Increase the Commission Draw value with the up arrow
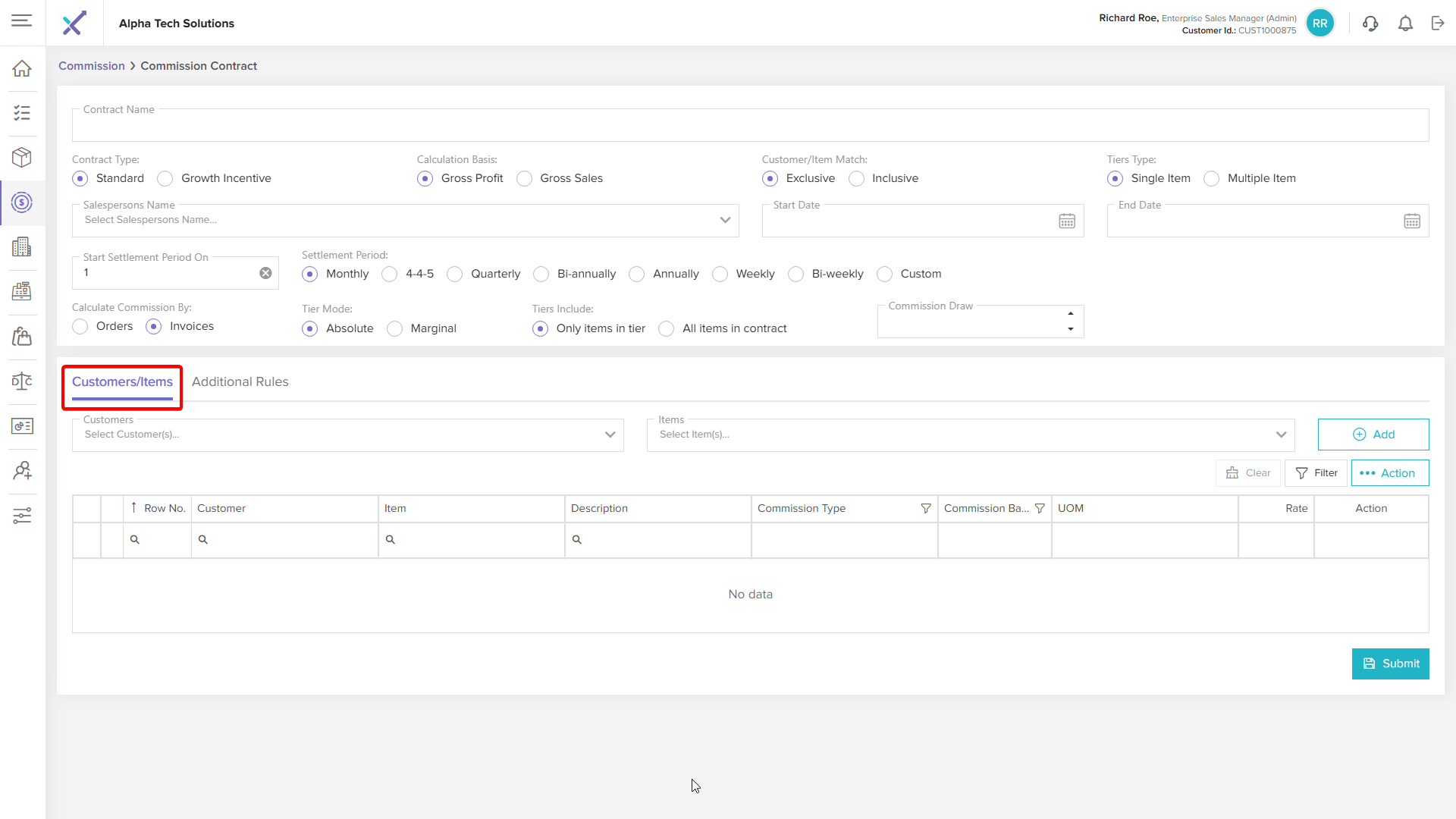This screenshot has width=1456, height=819. 1071,313
